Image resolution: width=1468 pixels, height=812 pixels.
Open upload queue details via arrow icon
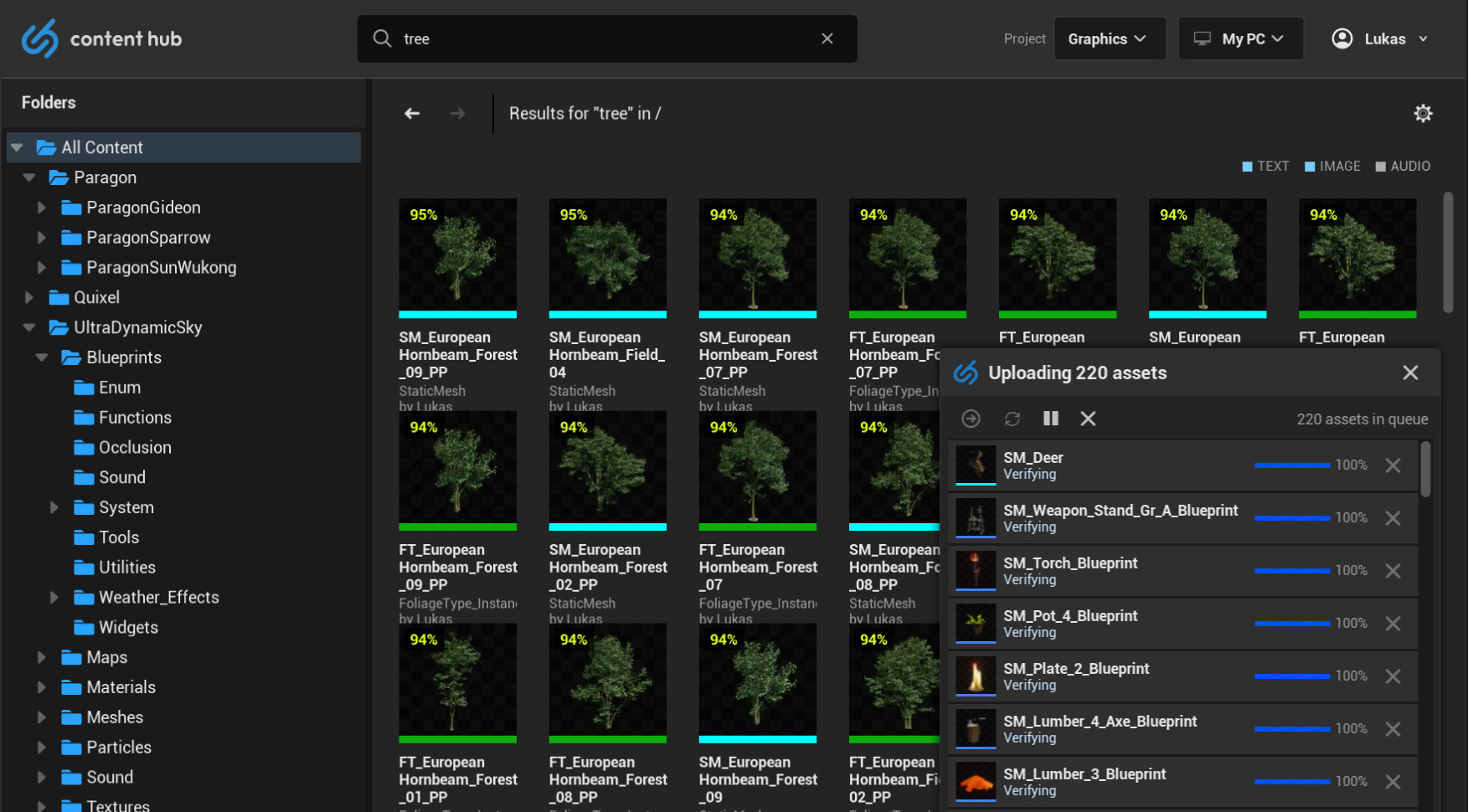971,419
